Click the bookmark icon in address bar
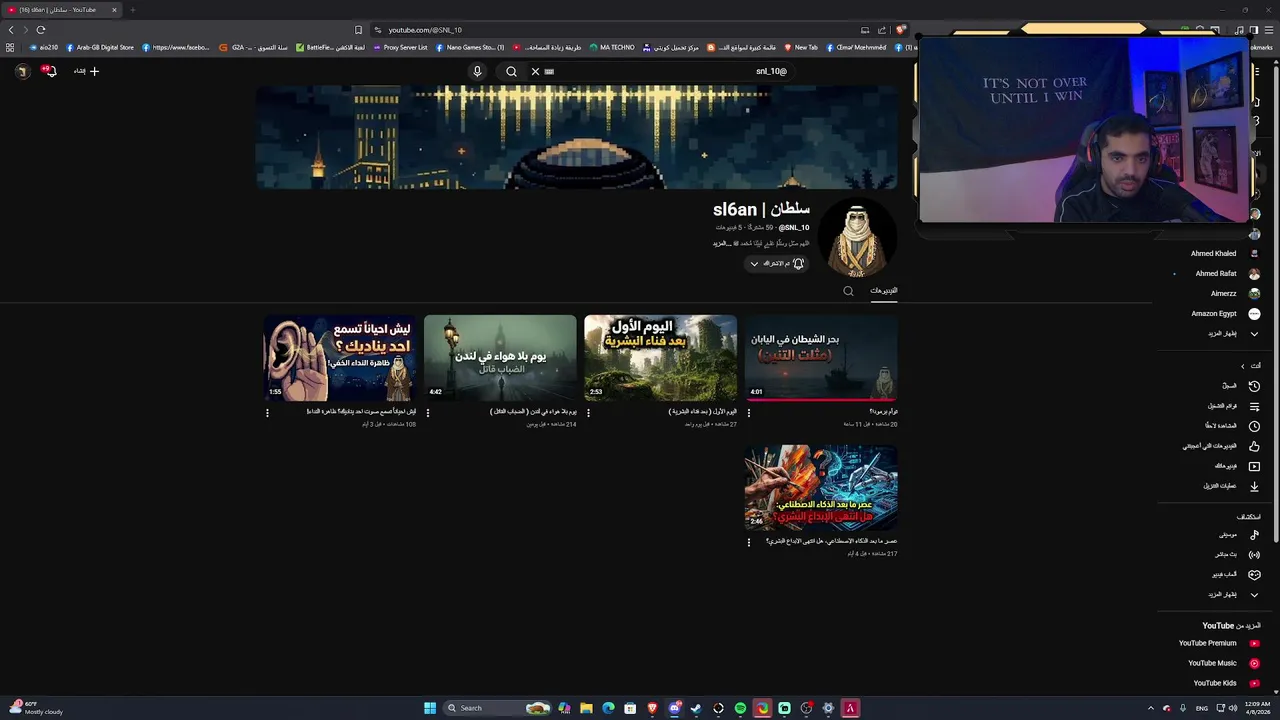The height and width of the screenshot is (720, 1280). [x=358, y=30]
